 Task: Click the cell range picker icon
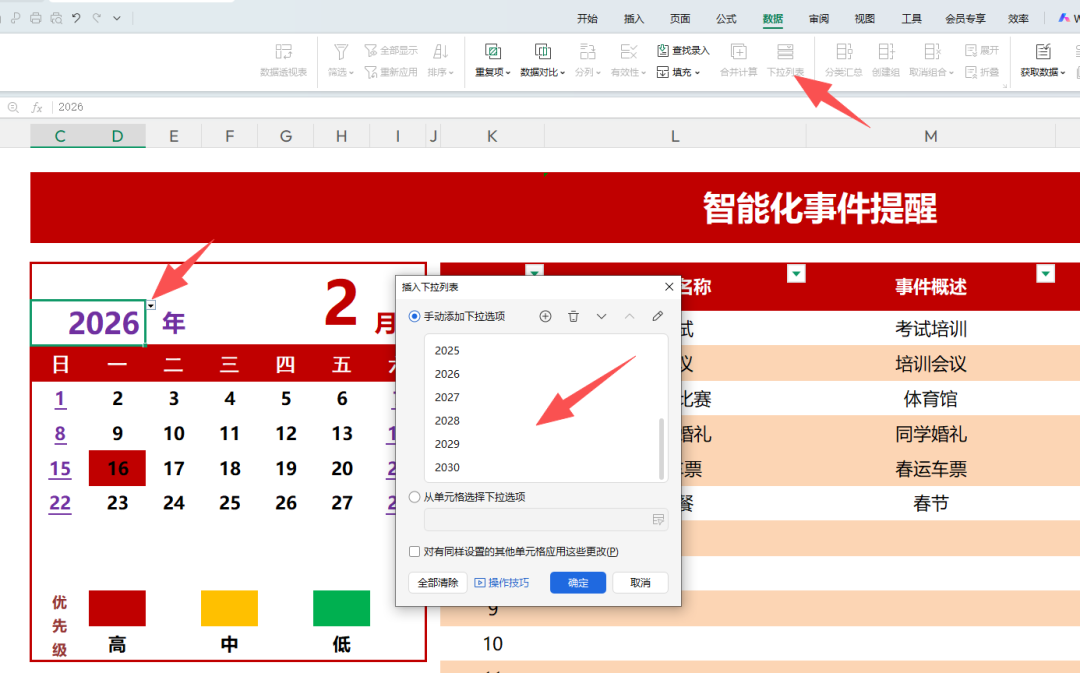click(x=658, y=519)
